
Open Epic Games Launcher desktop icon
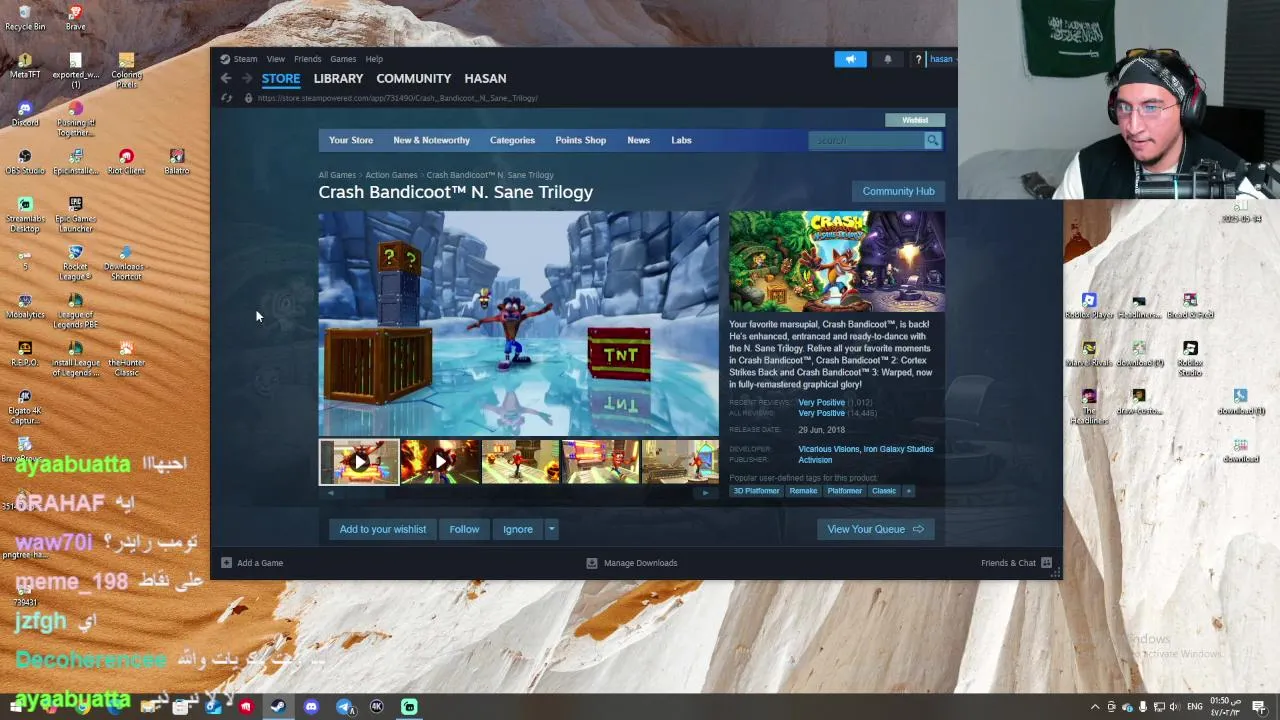pos(76,214)
